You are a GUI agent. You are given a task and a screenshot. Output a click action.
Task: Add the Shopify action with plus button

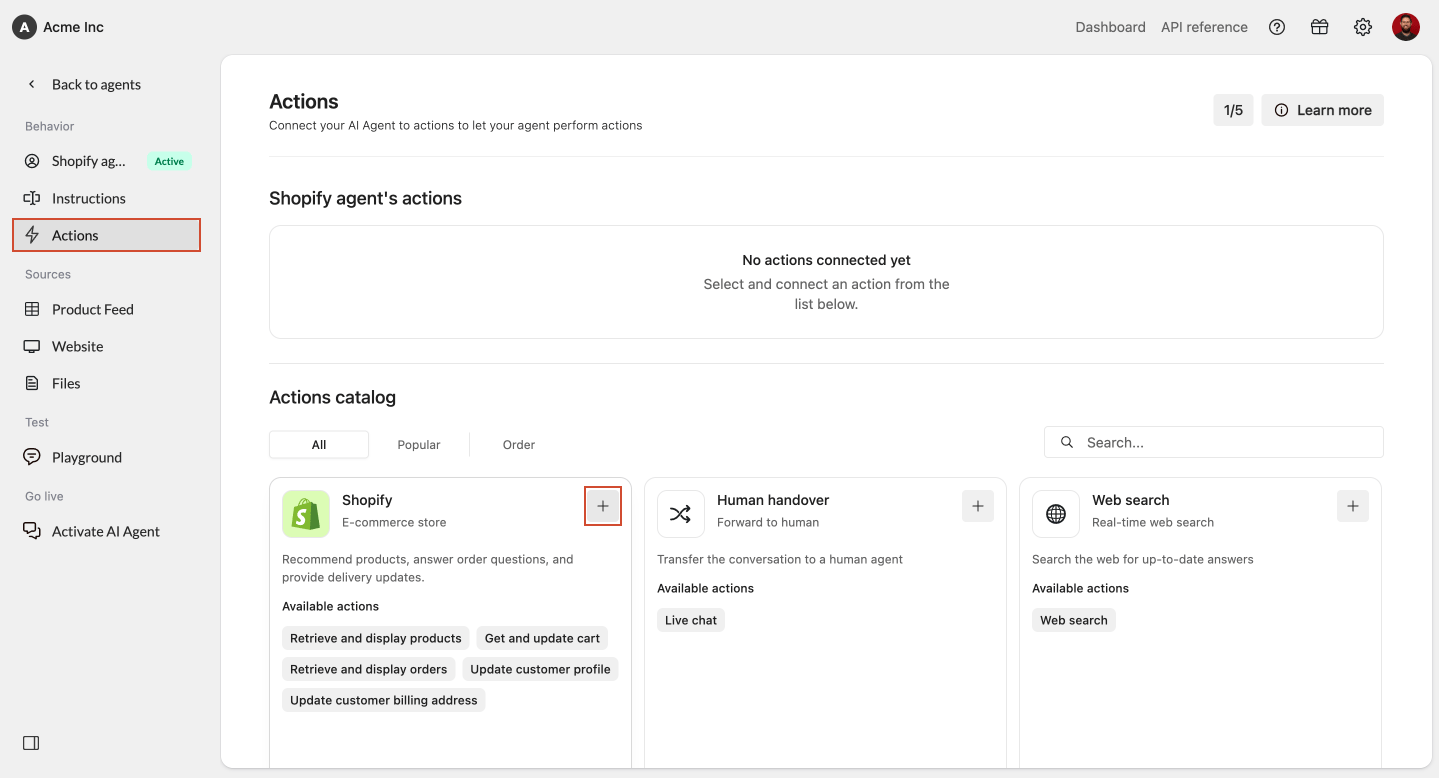(x=603, y=506)
